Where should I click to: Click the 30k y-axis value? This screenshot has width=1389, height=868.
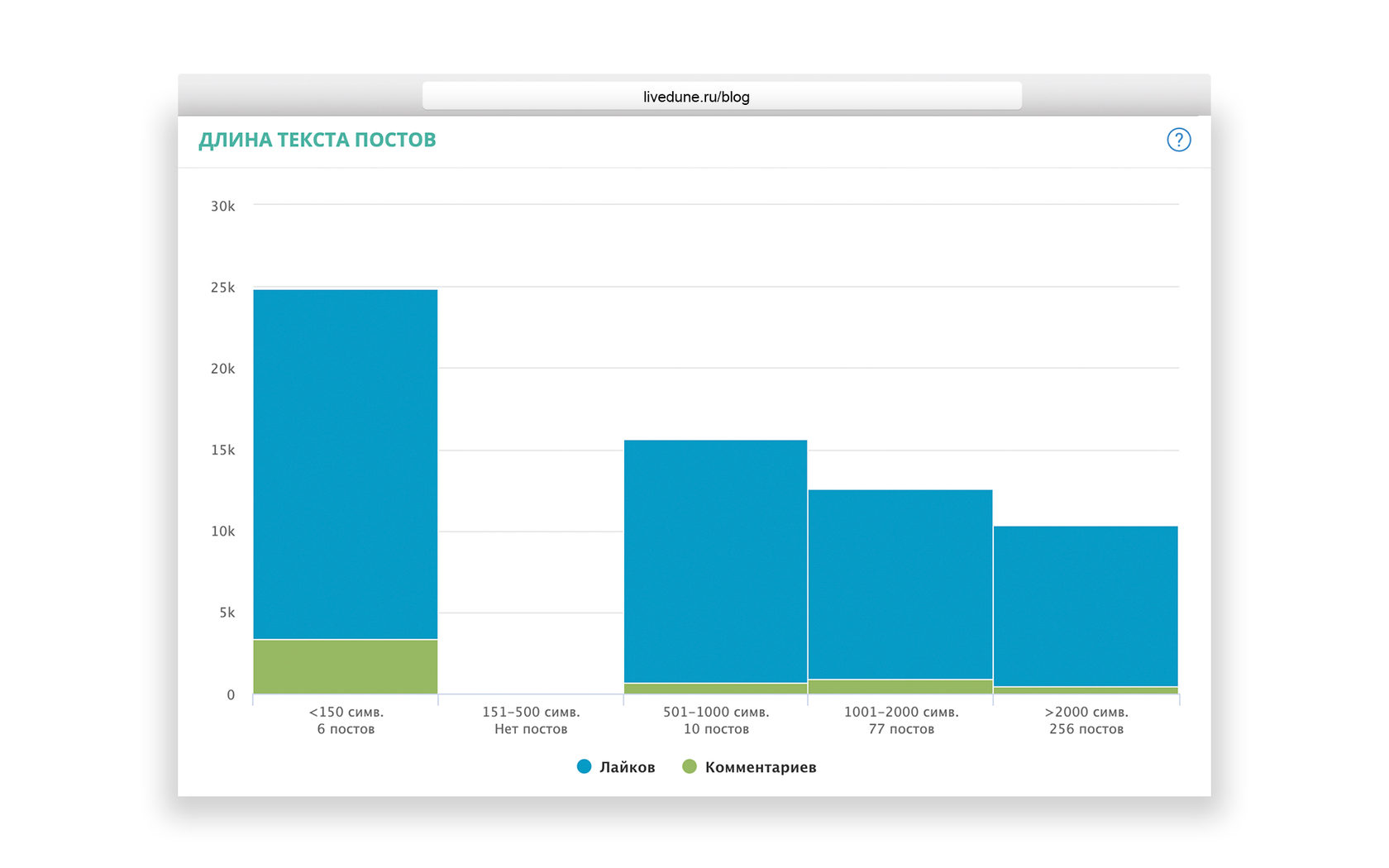[x=222, y=206]
